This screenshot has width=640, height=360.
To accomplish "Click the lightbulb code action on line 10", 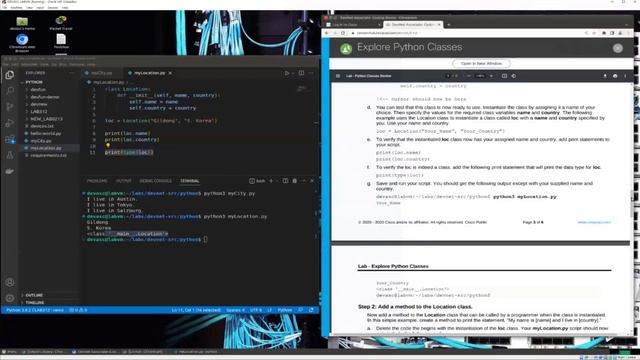I will (x=108, y=145).
